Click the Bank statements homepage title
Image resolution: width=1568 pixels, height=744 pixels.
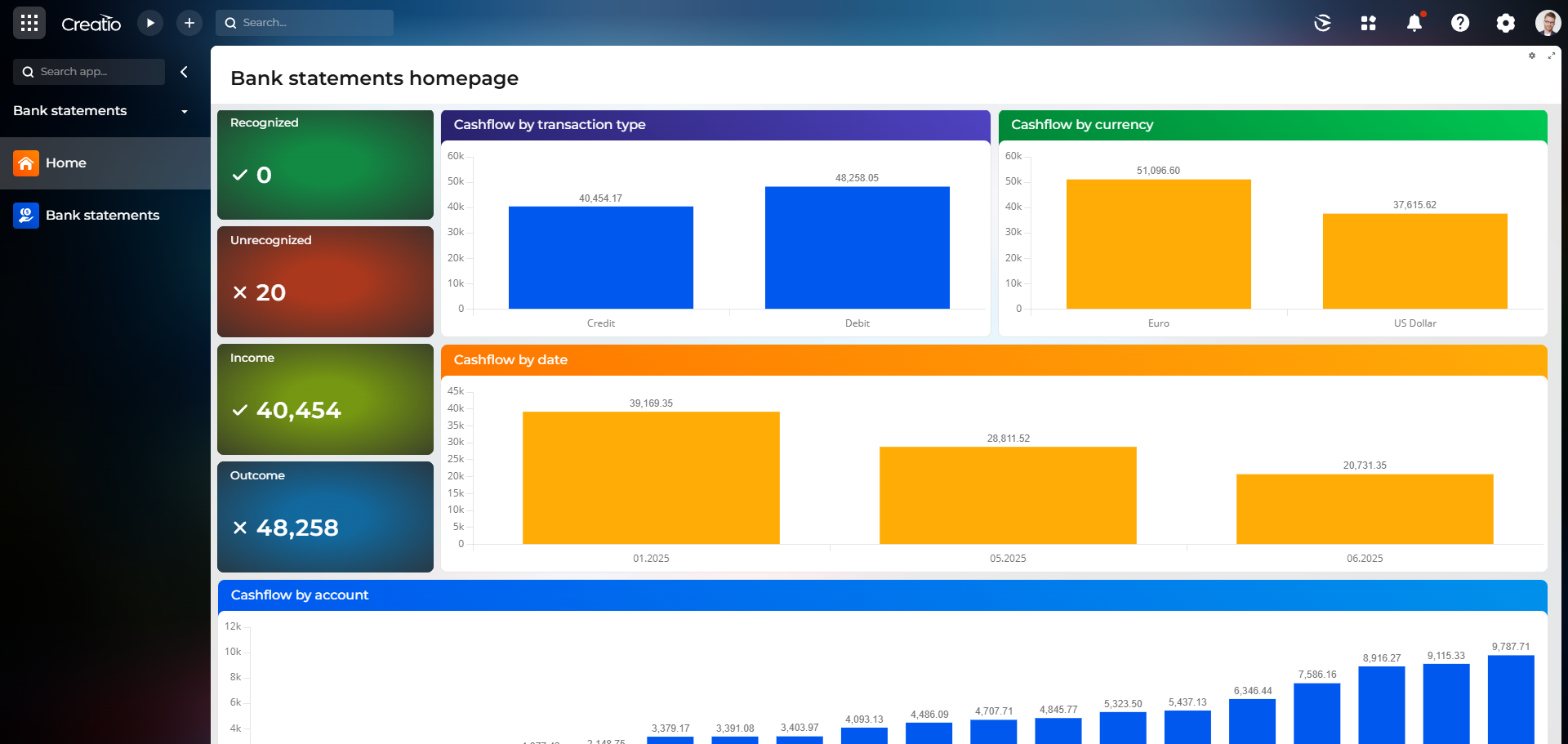(375, 78)
